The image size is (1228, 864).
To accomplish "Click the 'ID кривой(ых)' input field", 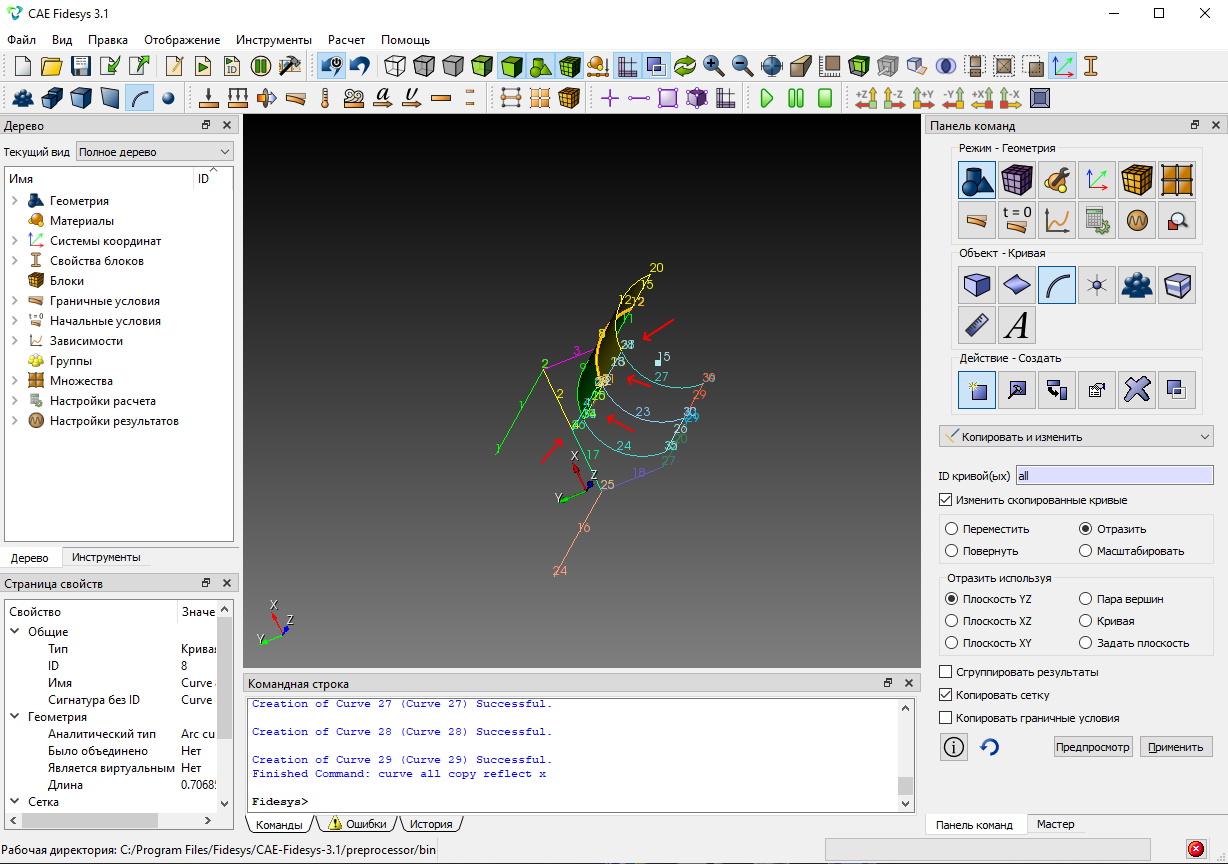I will pyautogui.click(x=1114, y=476).
